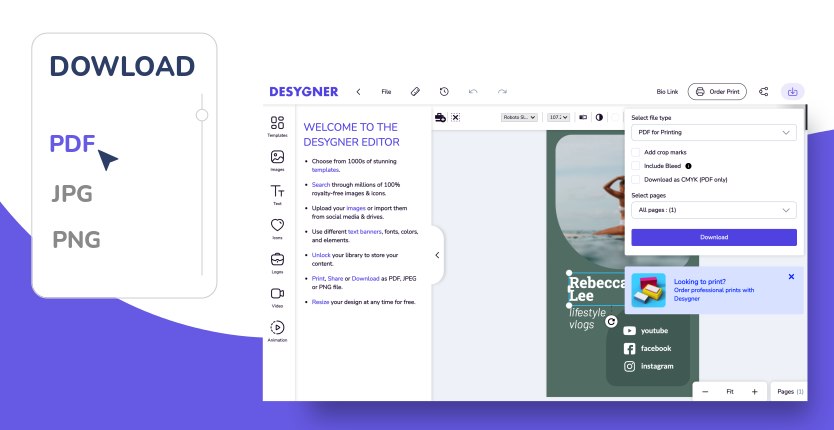Click the contrast half-circle icon
The image size is (834, 430).
(599, 117)
